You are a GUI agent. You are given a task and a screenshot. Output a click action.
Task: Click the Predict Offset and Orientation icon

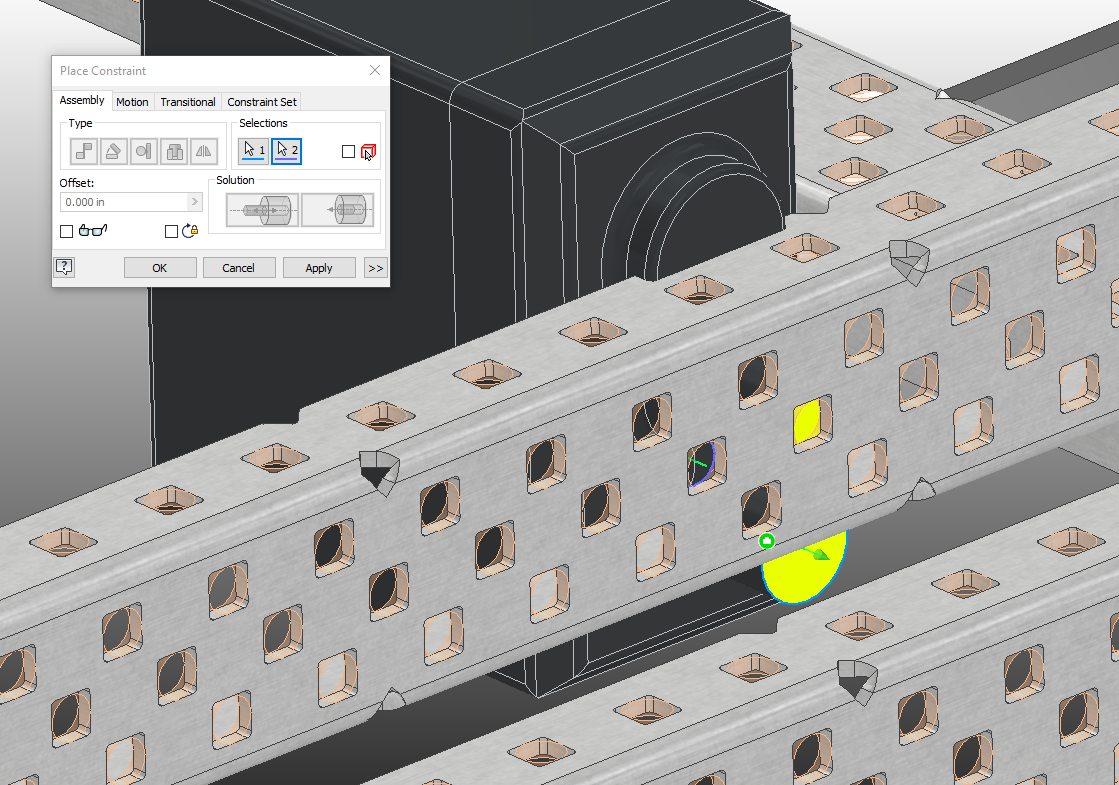coord(190,231)
